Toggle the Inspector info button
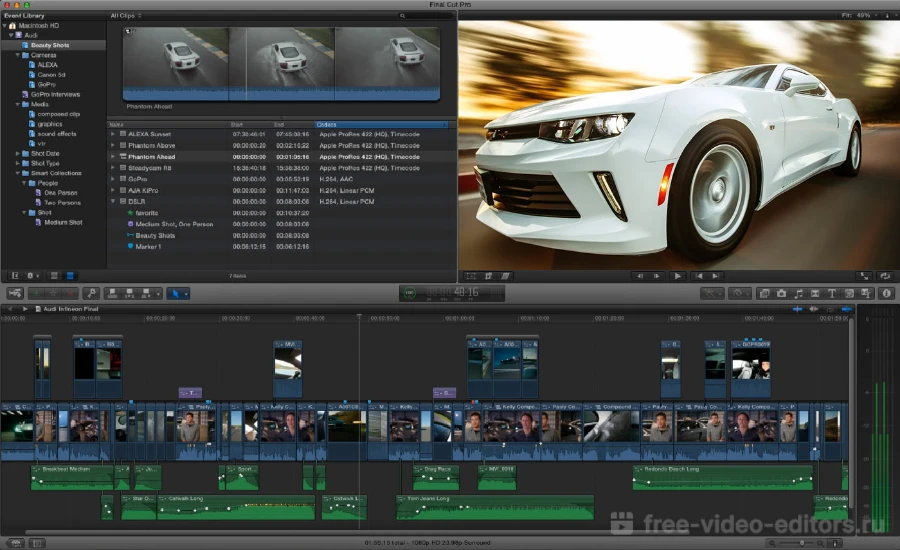This screenshot has width=900, height=550. pyautogui.click(x=887, y=293)
